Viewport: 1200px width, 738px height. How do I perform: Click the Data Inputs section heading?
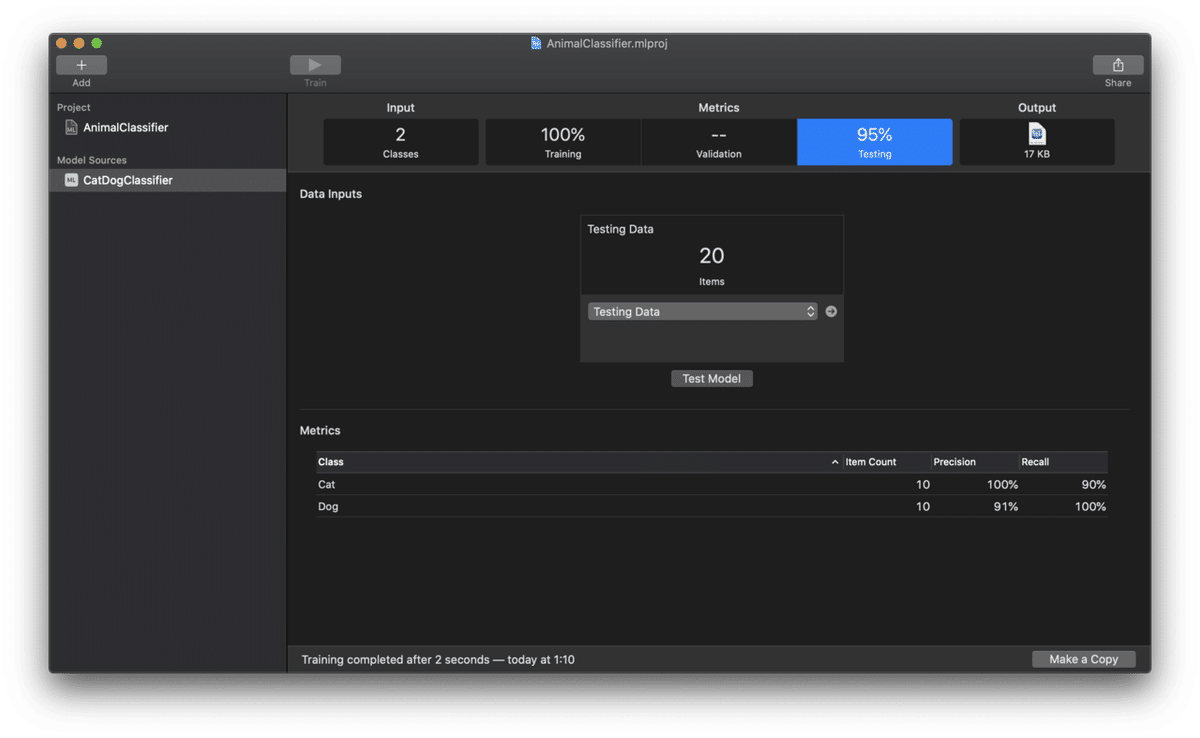(x=331, y=194)
